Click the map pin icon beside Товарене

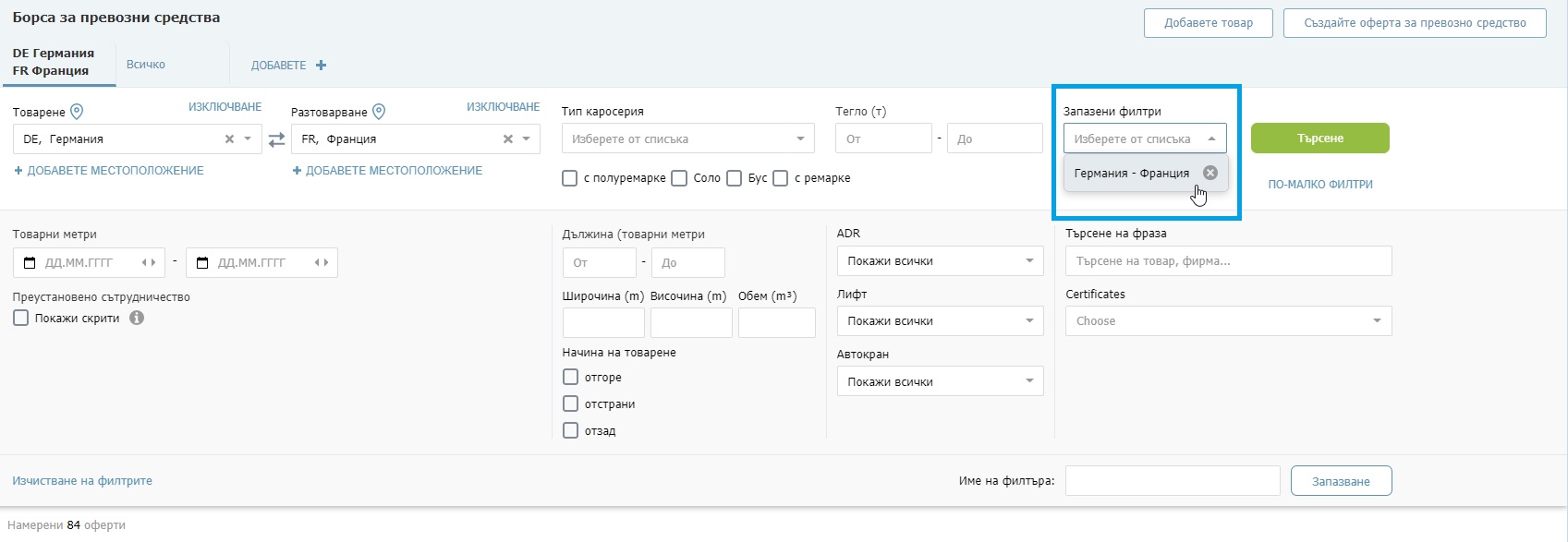pyautogui.click(x=77, y=112)
